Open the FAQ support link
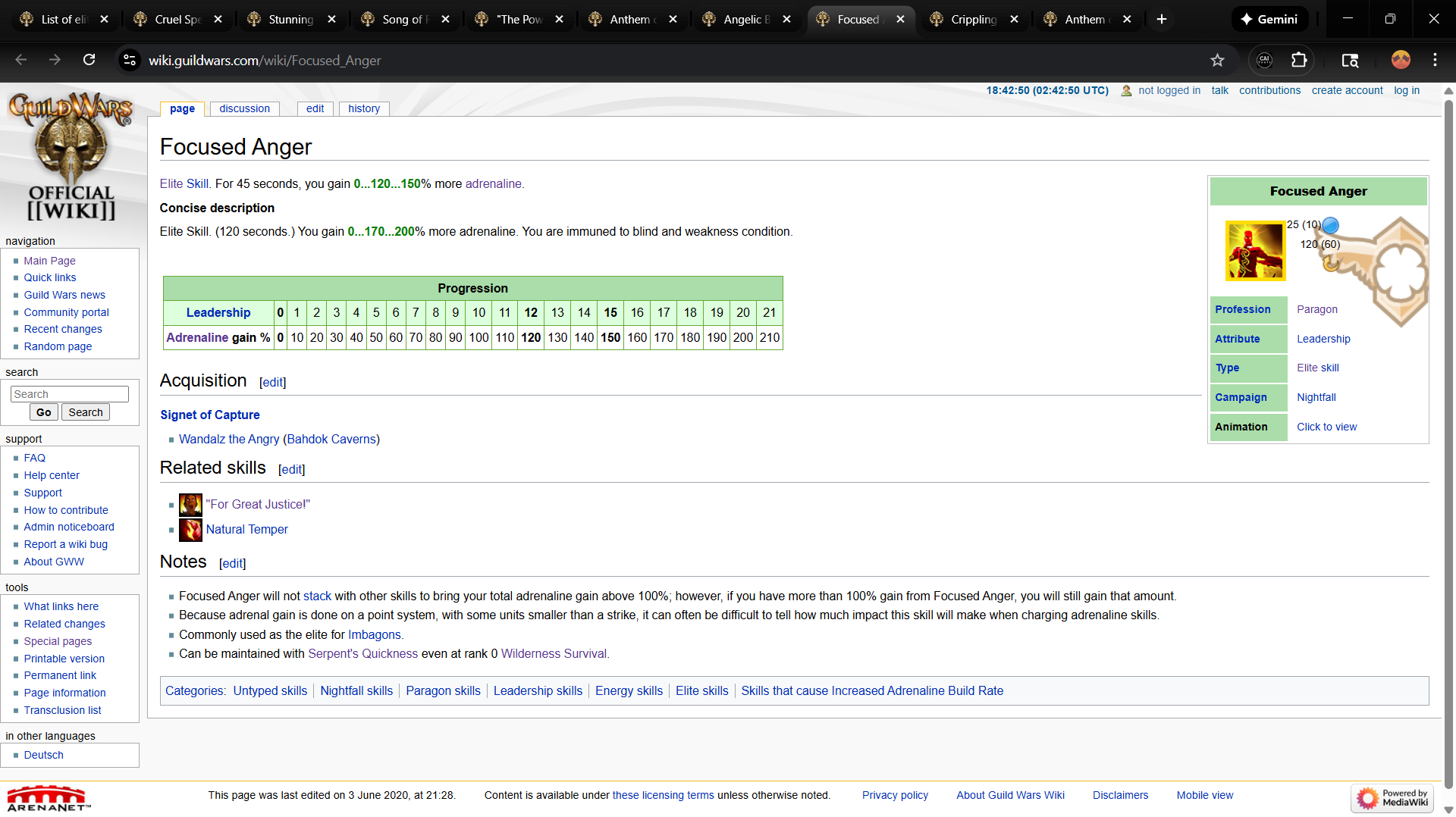 coord(34,459)
